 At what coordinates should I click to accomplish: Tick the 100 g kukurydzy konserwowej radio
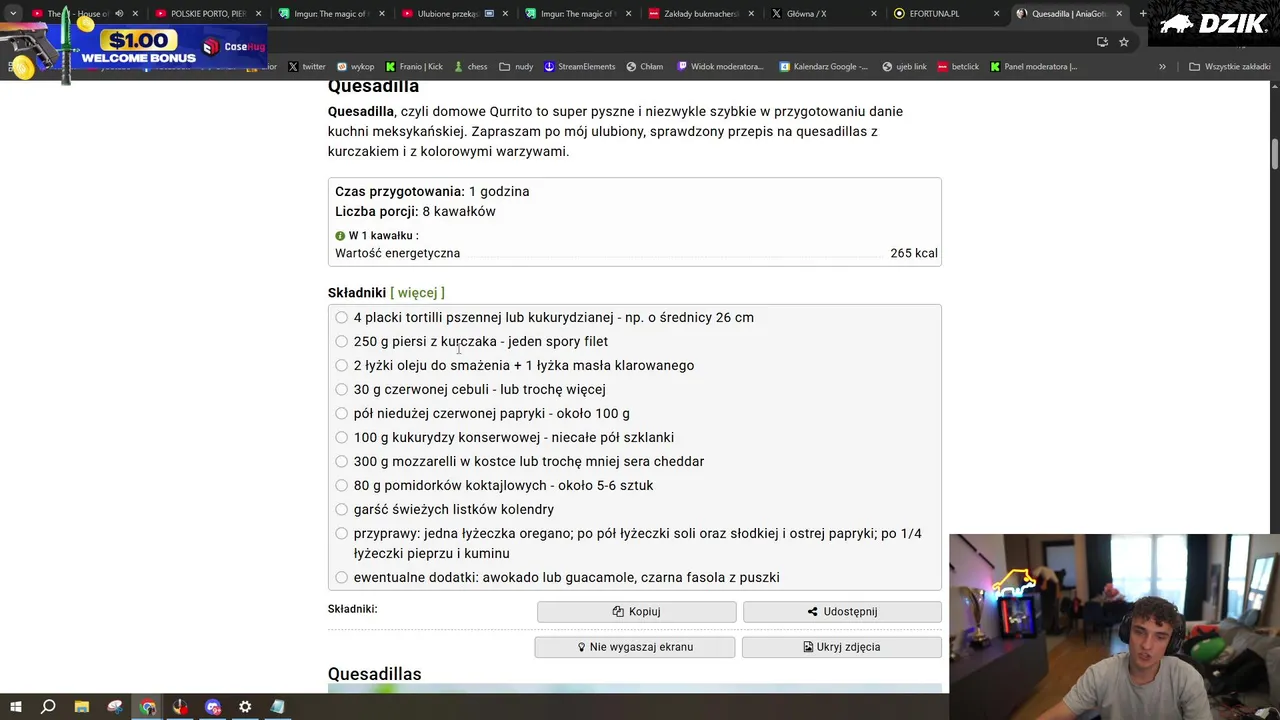342,437
